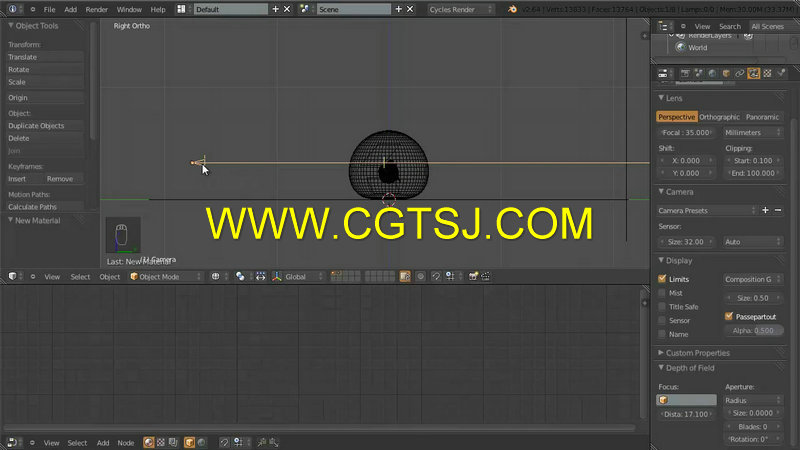
Task: Click the OpenGL render image camera icon
Action: pyautogui.click(x=473, y=277)
